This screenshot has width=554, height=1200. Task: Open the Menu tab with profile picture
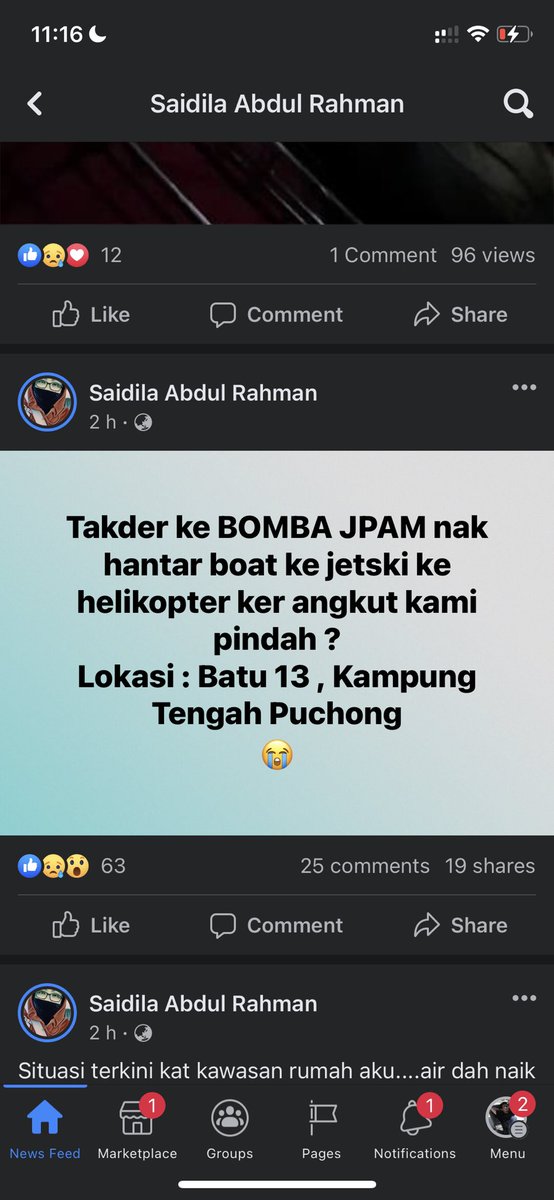click(x=507, y=1128)
